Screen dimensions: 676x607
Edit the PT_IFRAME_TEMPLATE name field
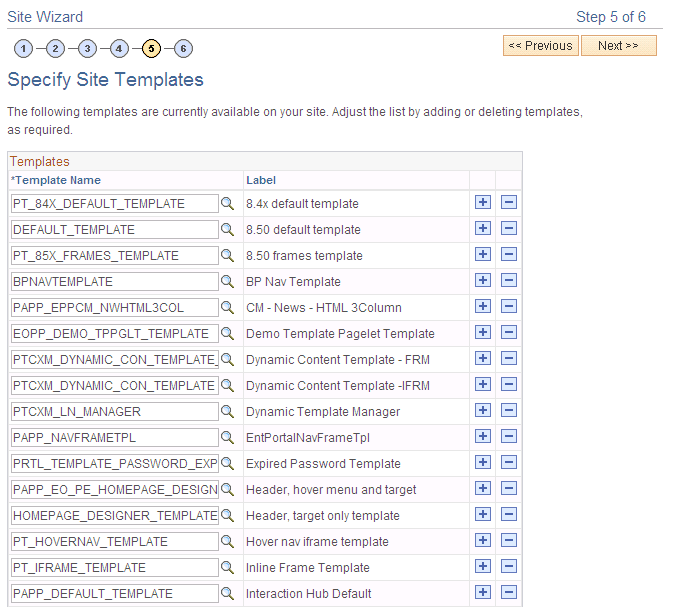tap(115, 567)
